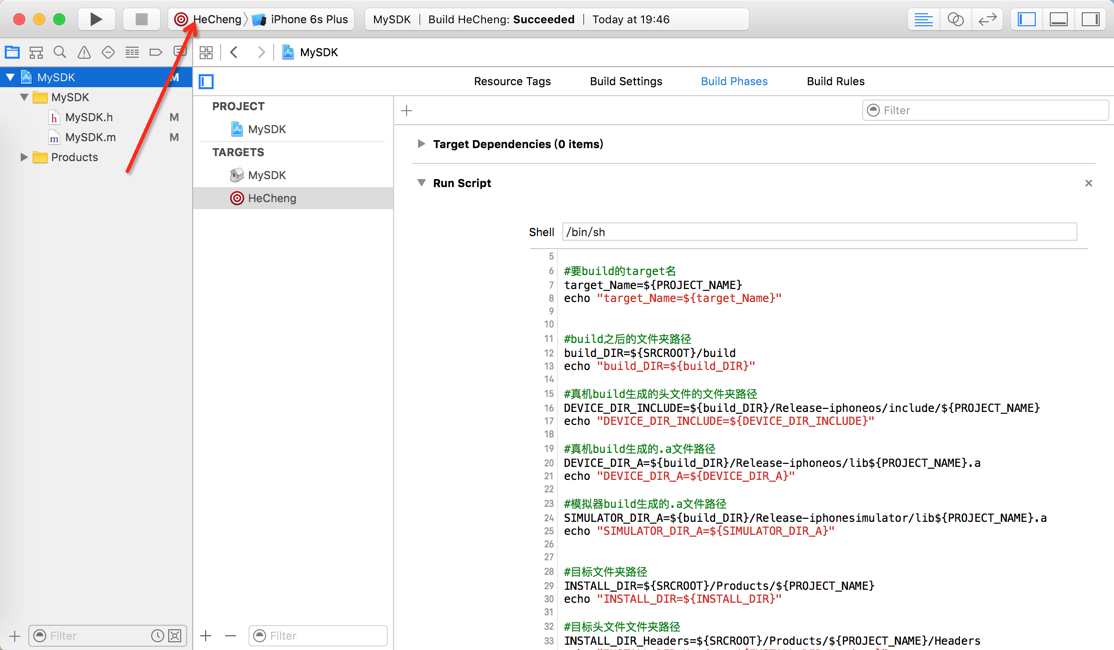This screenshot has height=650, width=1114.
Task: Toggle the navigator pane
Action: point(1027,19)
